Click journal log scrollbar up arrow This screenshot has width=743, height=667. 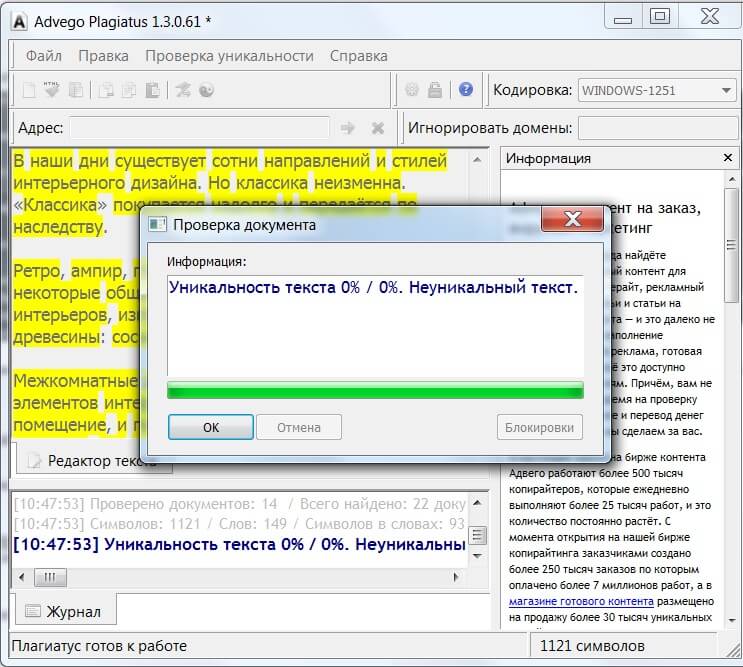point(477,503)
